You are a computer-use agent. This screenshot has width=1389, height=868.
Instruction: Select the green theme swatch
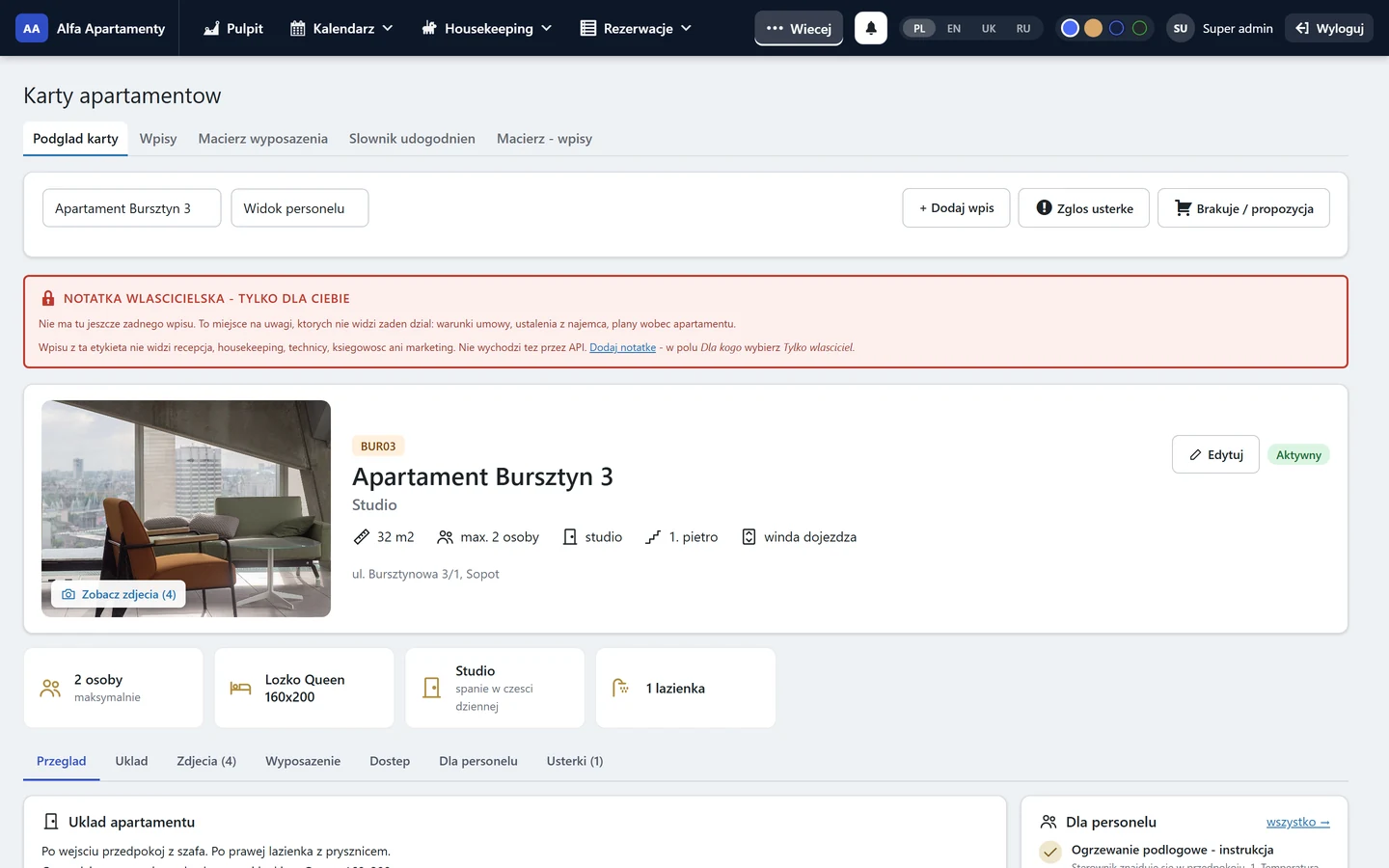pos(1139,28)
